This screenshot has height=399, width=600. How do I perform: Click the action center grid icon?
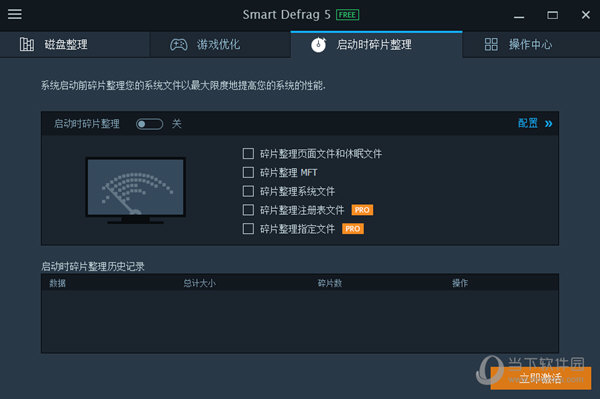click(x=491, y=44)
